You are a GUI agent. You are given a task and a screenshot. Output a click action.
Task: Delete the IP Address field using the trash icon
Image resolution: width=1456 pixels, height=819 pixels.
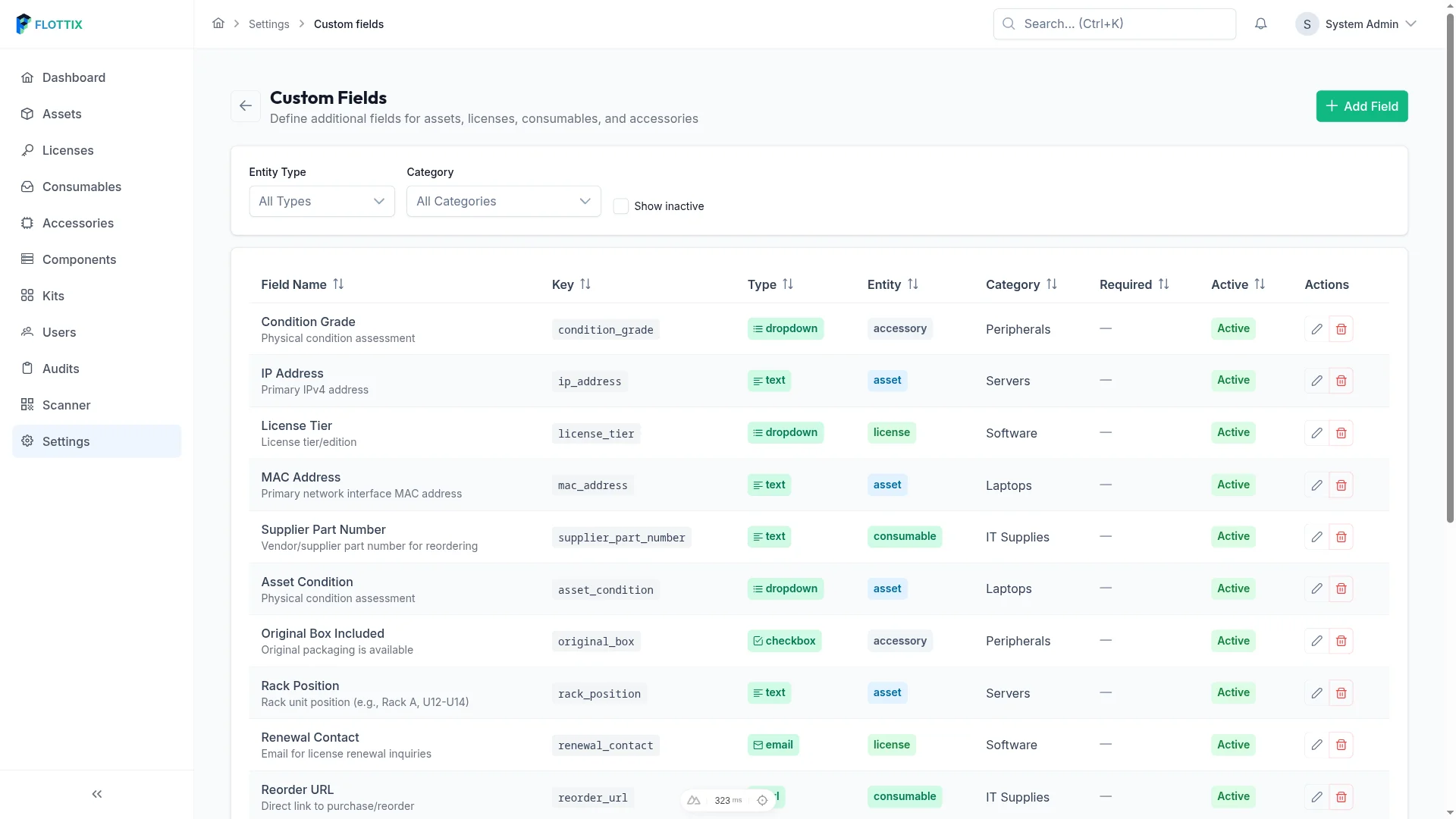pos(1341,380)
